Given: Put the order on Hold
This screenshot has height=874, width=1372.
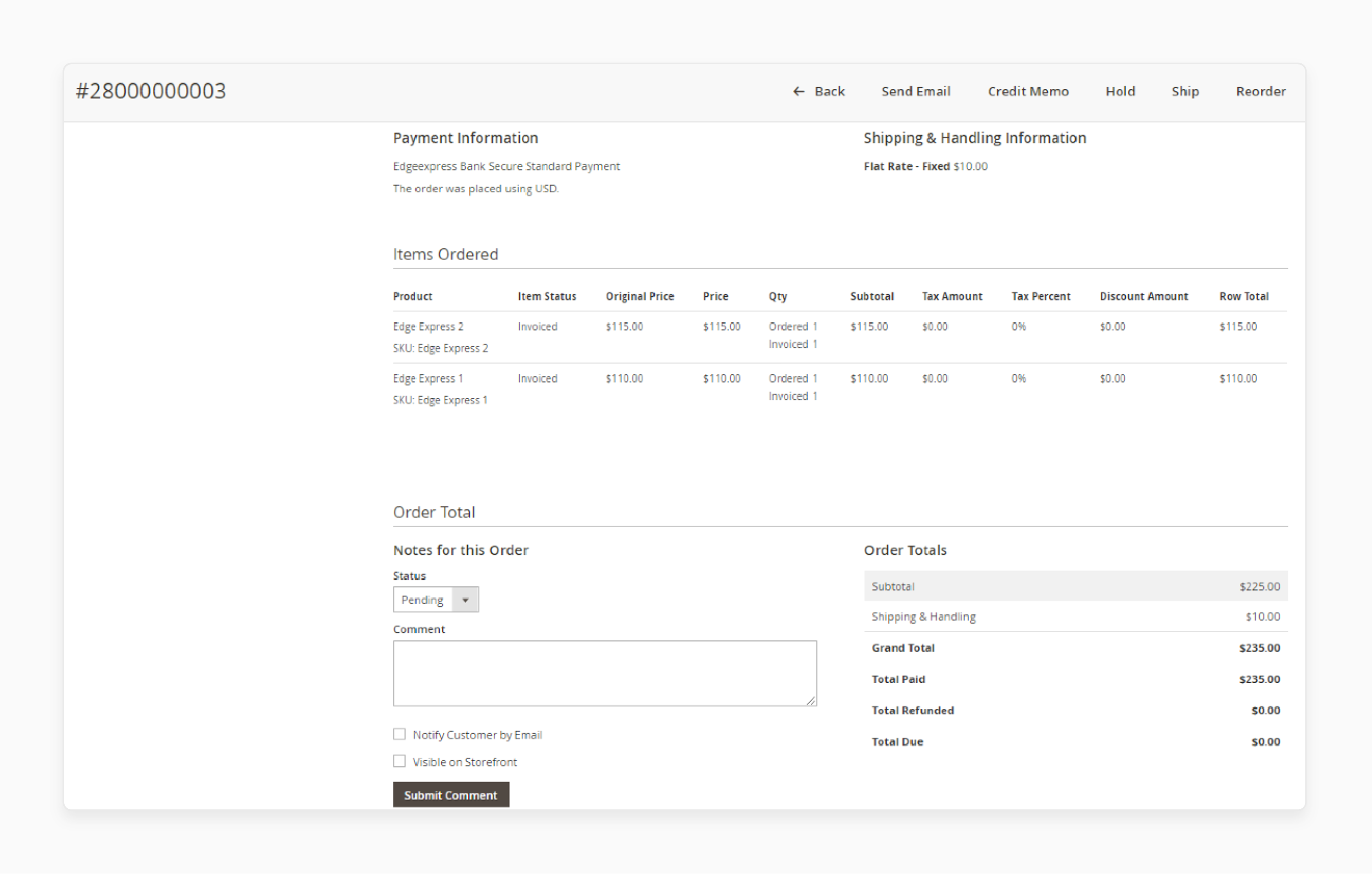Looking at the screenshot, I should pyautogui.click(x=1120, y=91).
